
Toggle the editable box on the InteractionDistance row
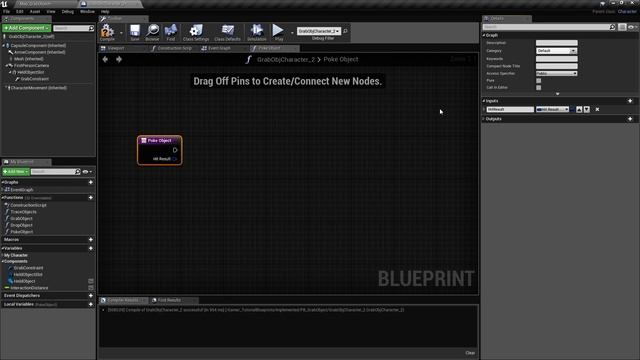tap(91, 288)
